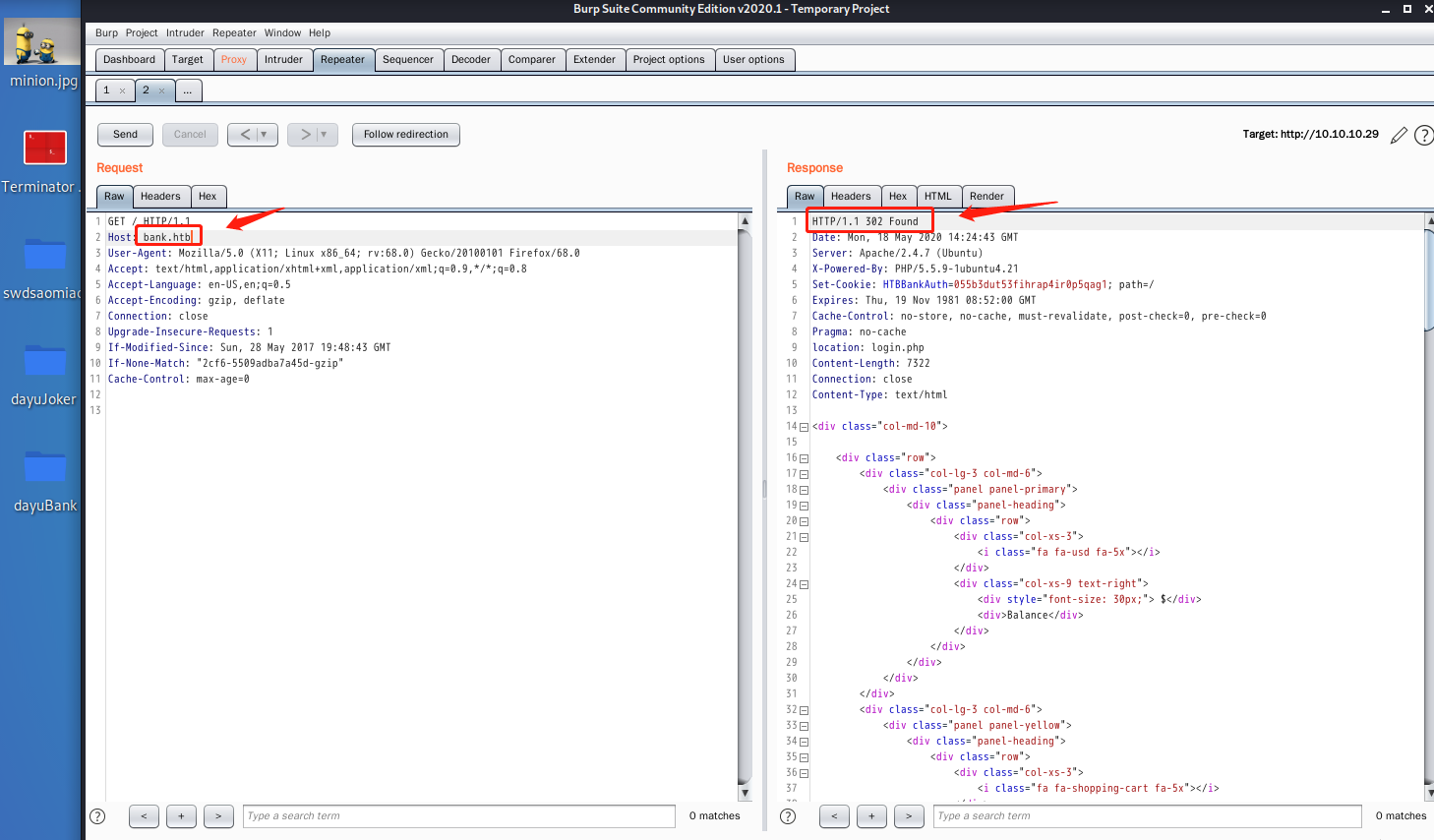This screenshot has height=840, width=1434.
Task: Collapse response line 17 fold marker
Action: click(x=804, y=474)
